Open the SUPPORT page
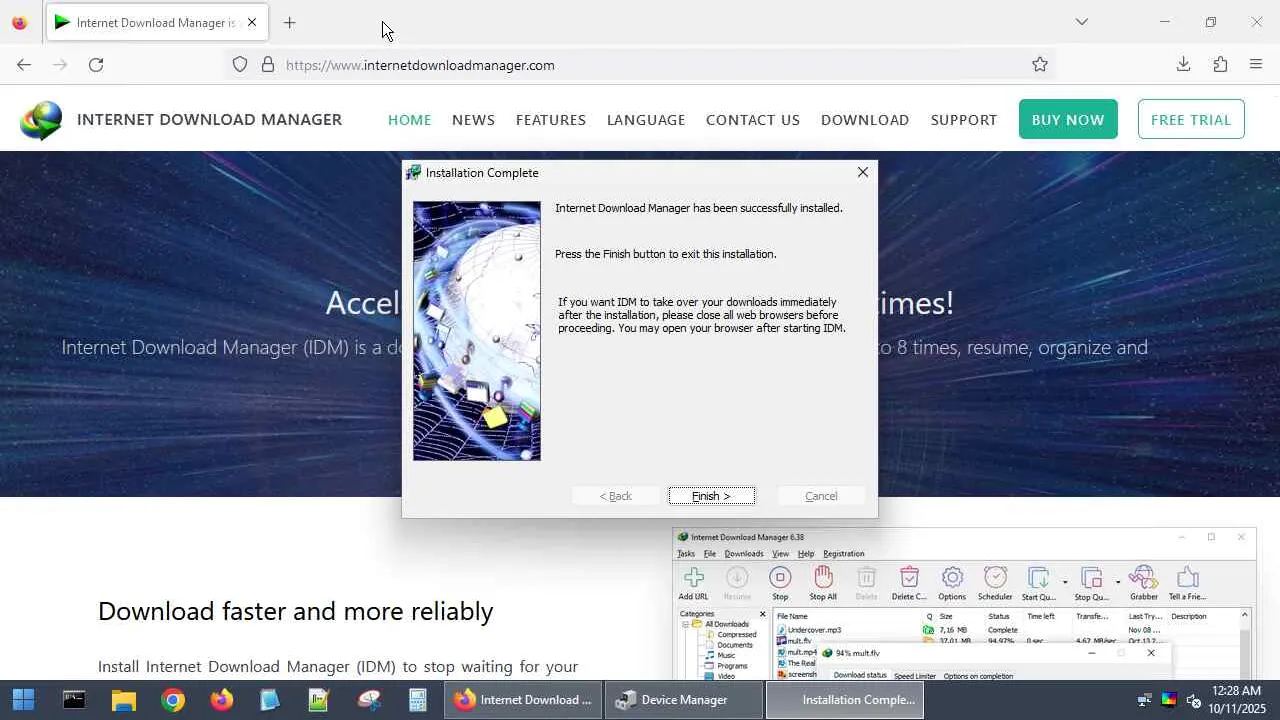Image resolution: width=1280 pixels, height=720 pixels. pos(964,120)
